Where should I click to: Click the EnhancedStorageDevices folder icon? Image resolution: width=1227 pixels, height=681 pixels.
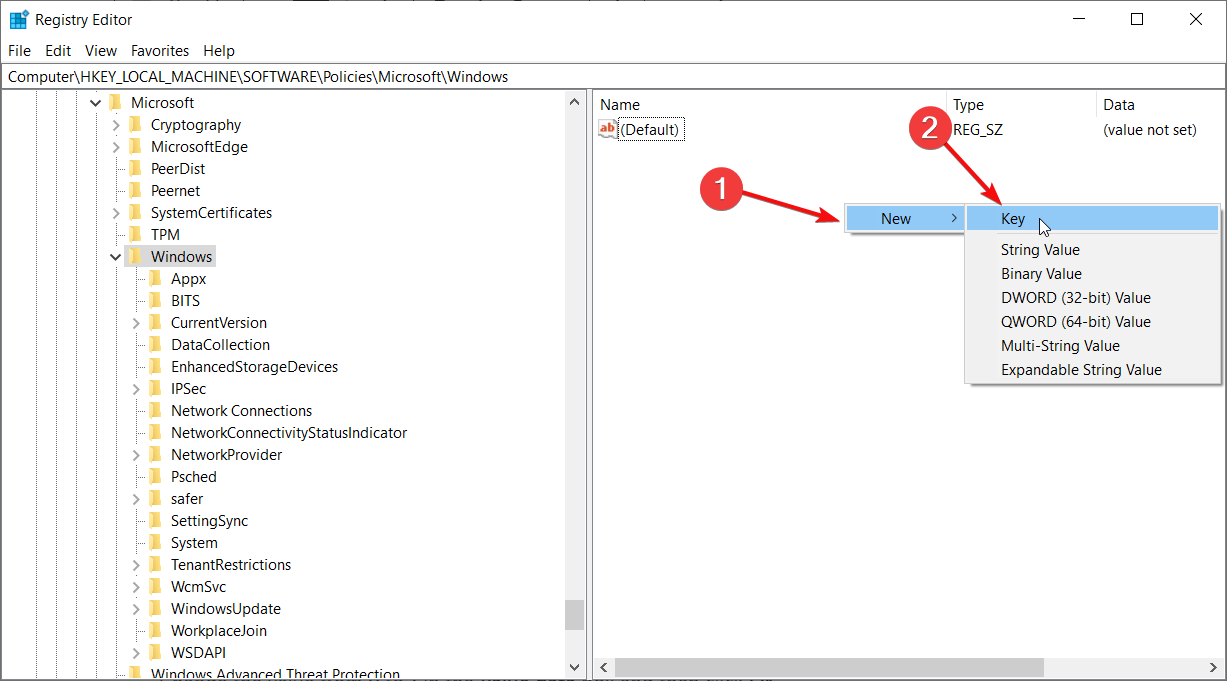tap(155, 367)
